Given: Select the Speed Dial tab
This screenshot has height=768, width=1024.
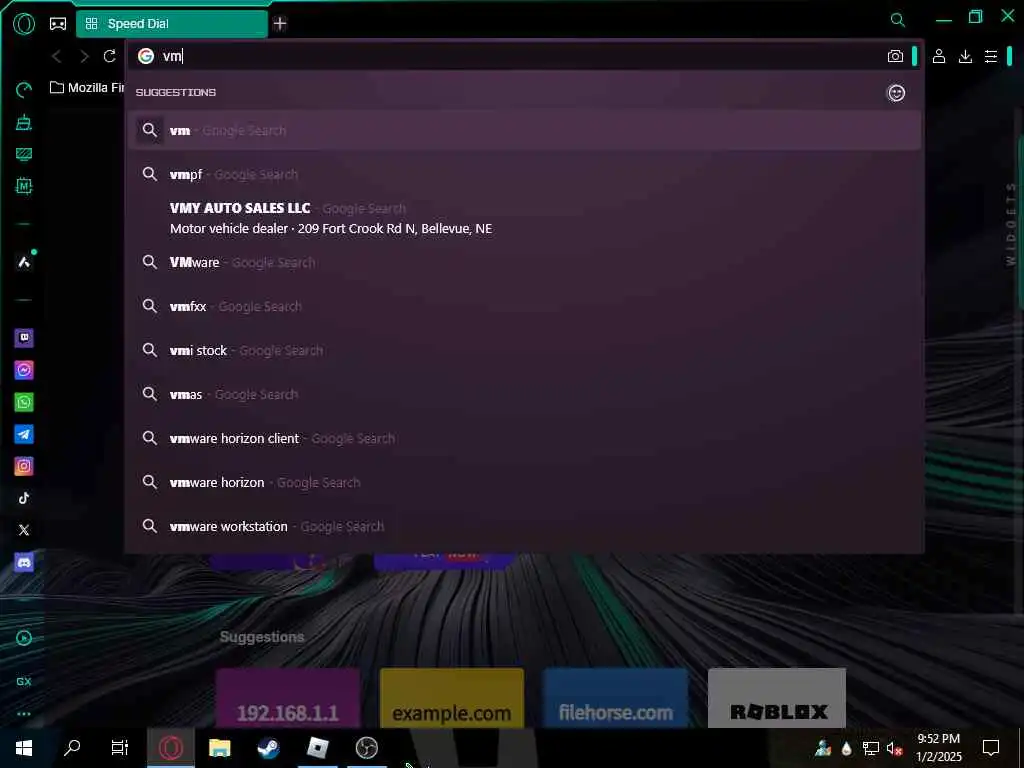Looking at the screenshot, I should pos(172,24).
